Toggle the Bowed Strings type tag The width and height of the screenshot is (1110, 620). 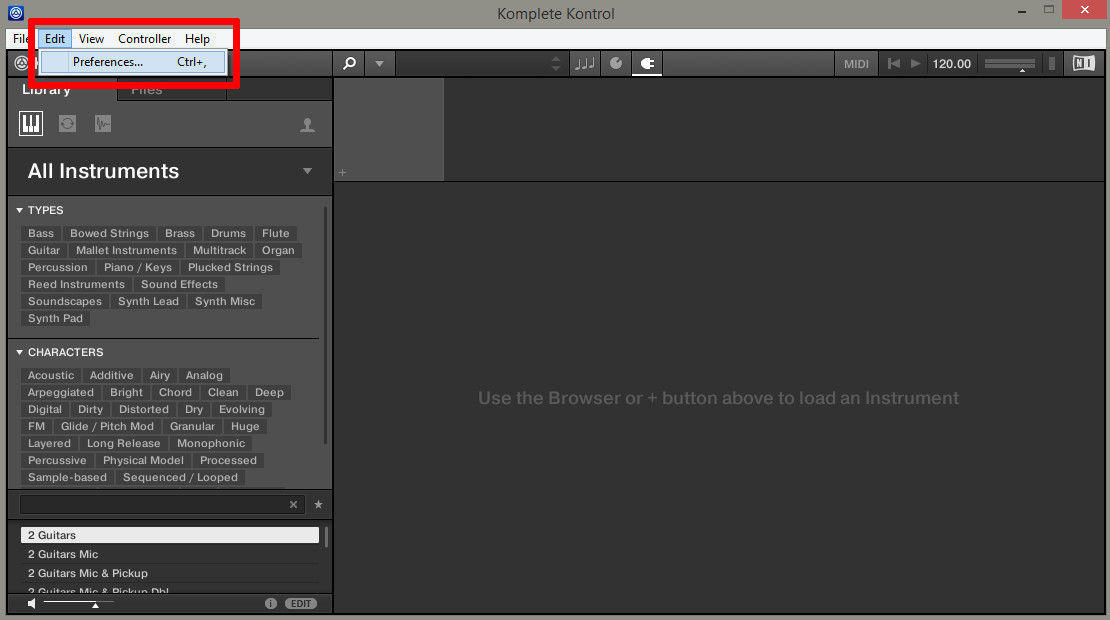tap(110, 234)
